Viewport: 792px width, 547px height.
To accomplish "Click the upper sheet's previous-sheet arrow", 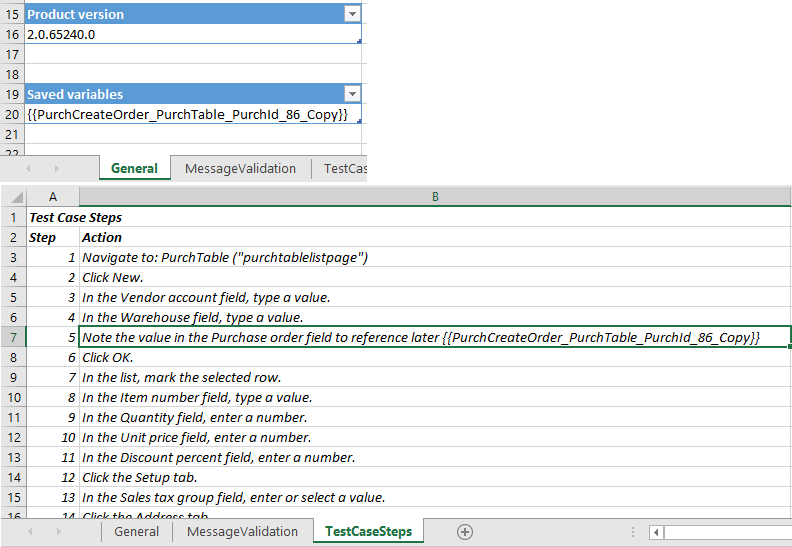I will [x=28, y=169].
